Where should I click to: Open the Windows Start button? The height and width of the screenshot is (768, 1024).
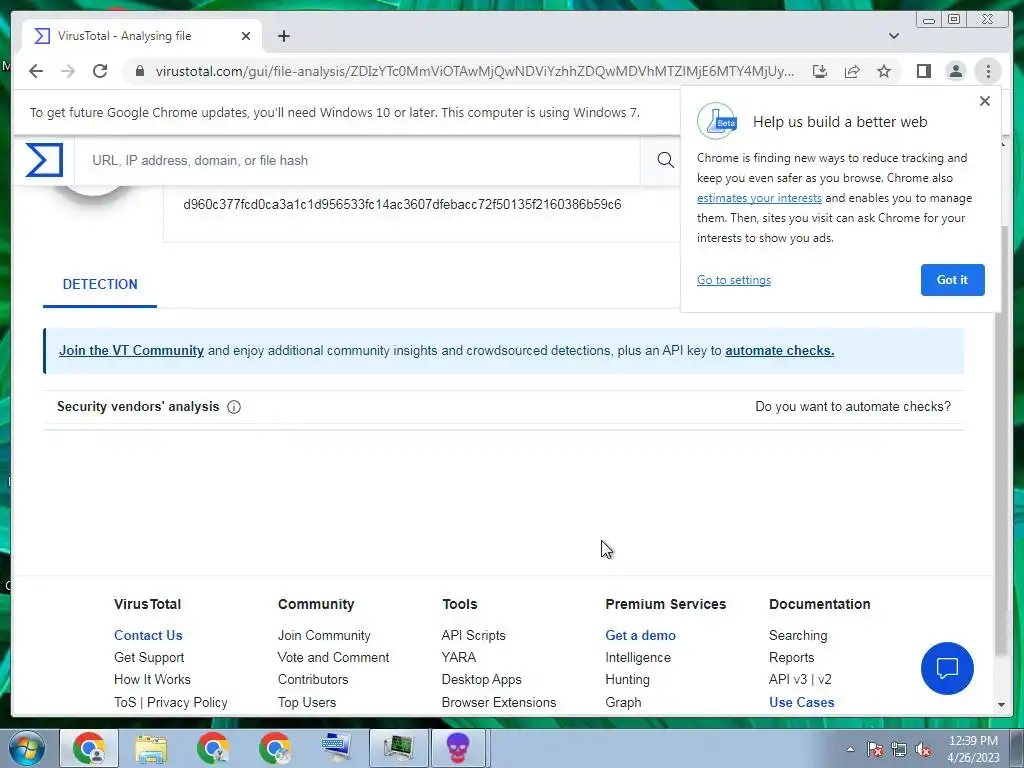26,748
